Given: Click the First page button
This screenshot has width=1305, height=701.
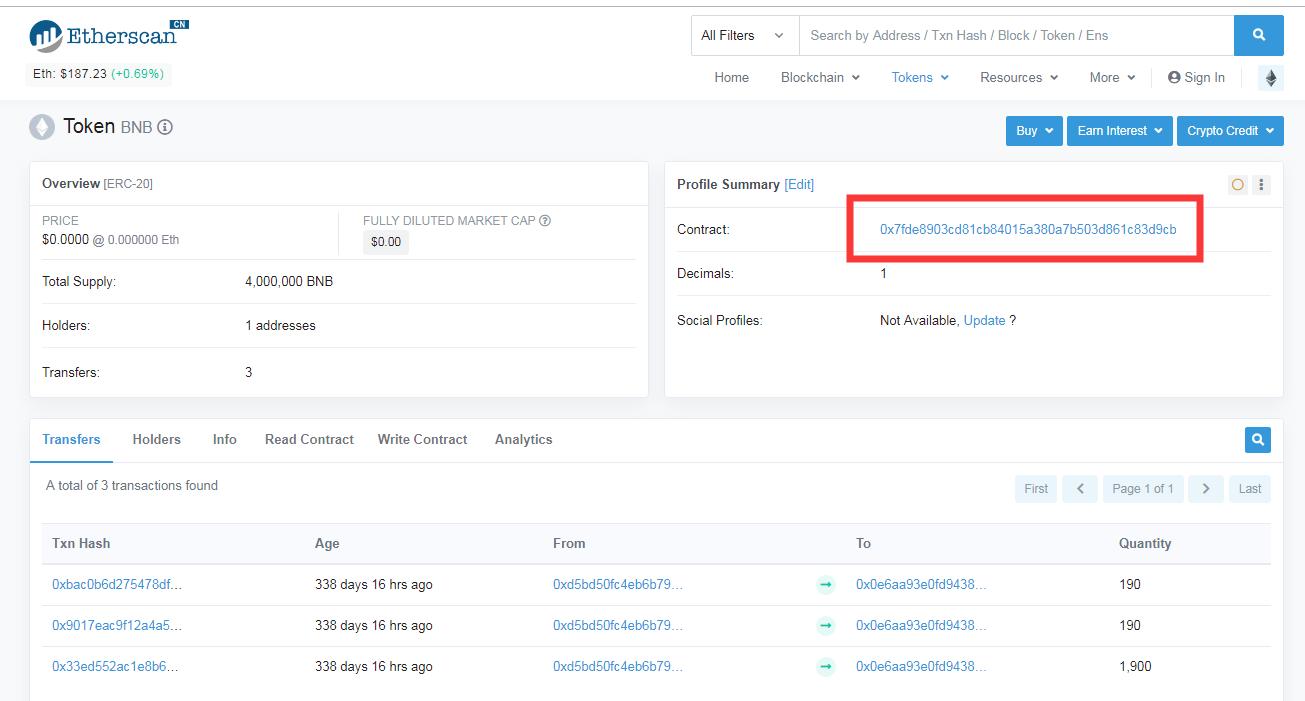Looking at the screenshot, I should pyautogui.click(x=1036, y=488).
